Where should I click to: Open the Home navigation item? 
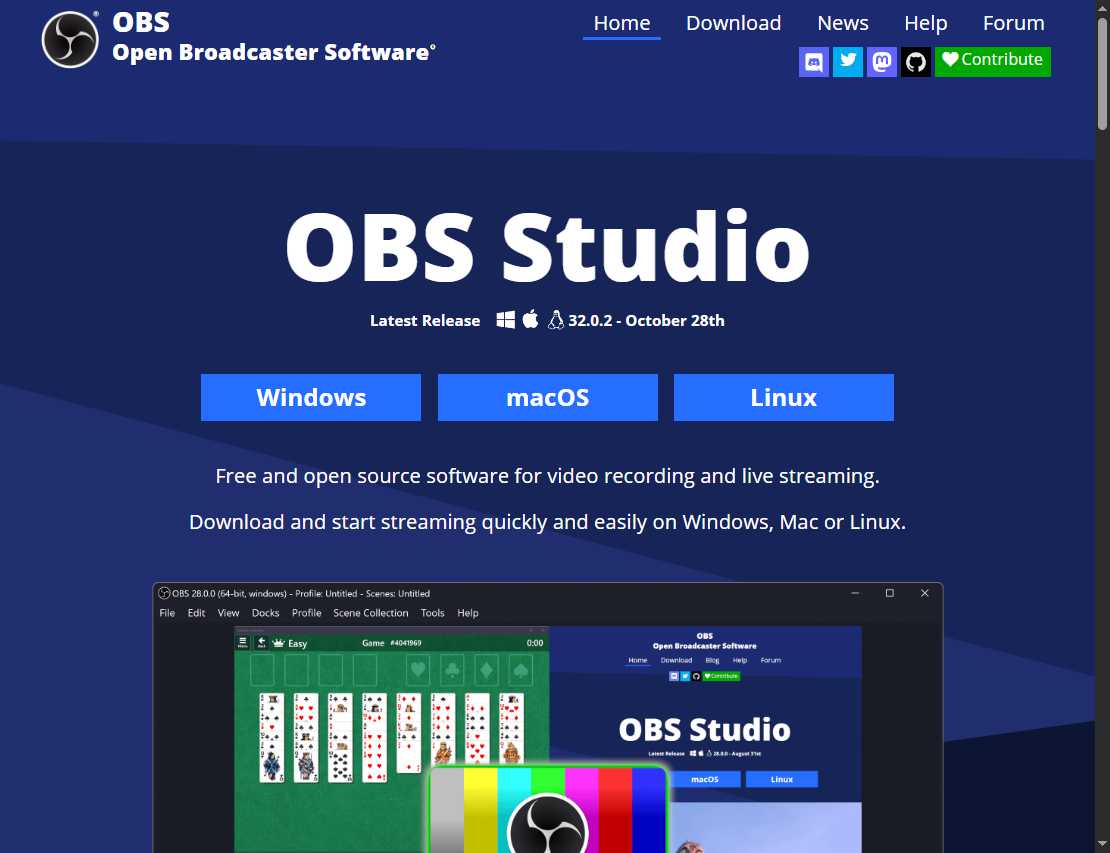click(621, 22)
